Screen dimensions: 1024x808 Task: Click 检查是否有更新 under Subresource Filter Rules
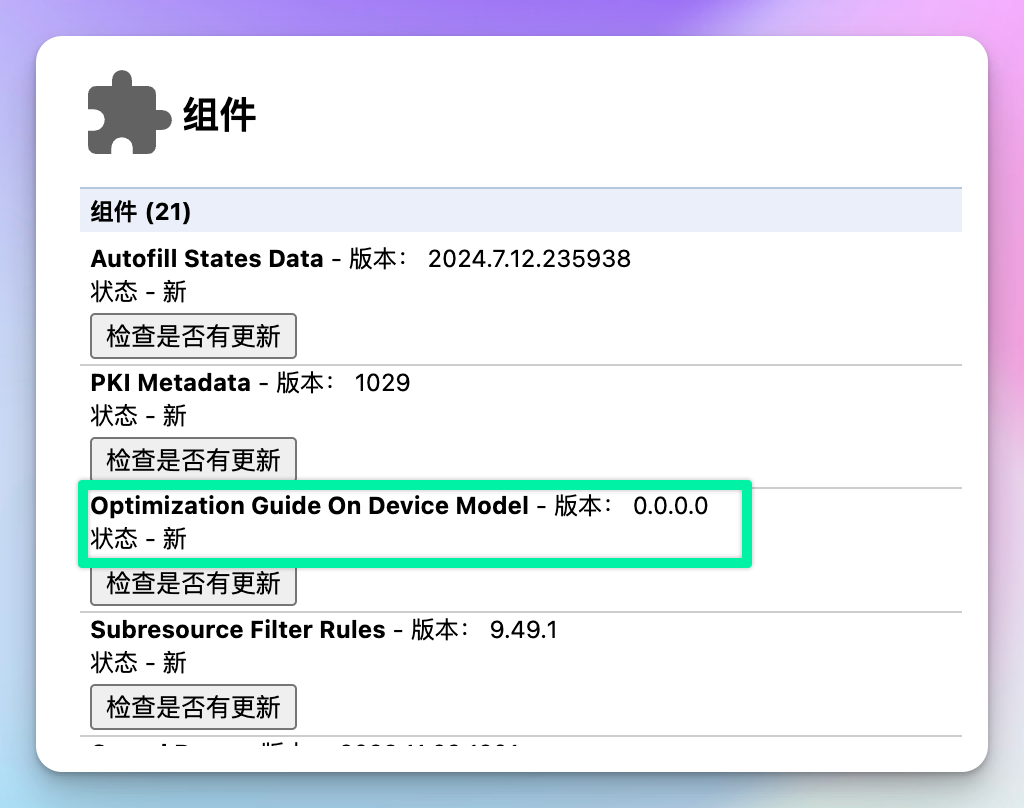coord(193,707)
